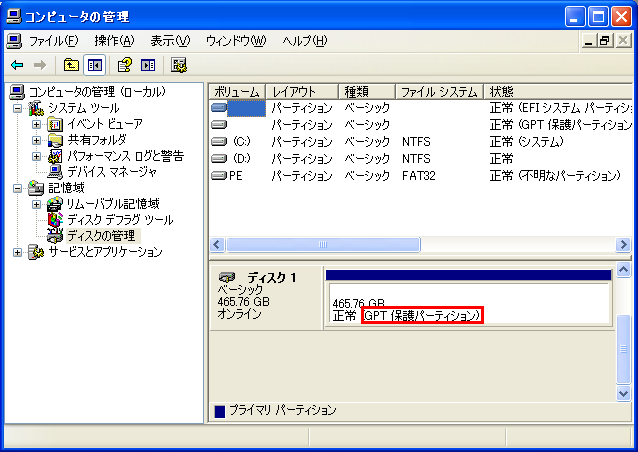Image resolution: width=638 pixels, height=452 pixels.
Task: Sort by the 状態 column header
Action: 558,92
